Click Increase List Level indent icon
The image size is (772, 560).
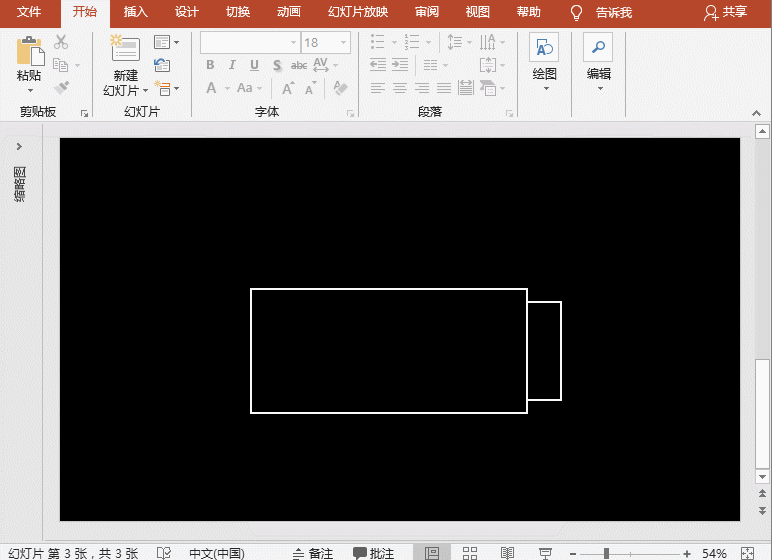point(400,65)
